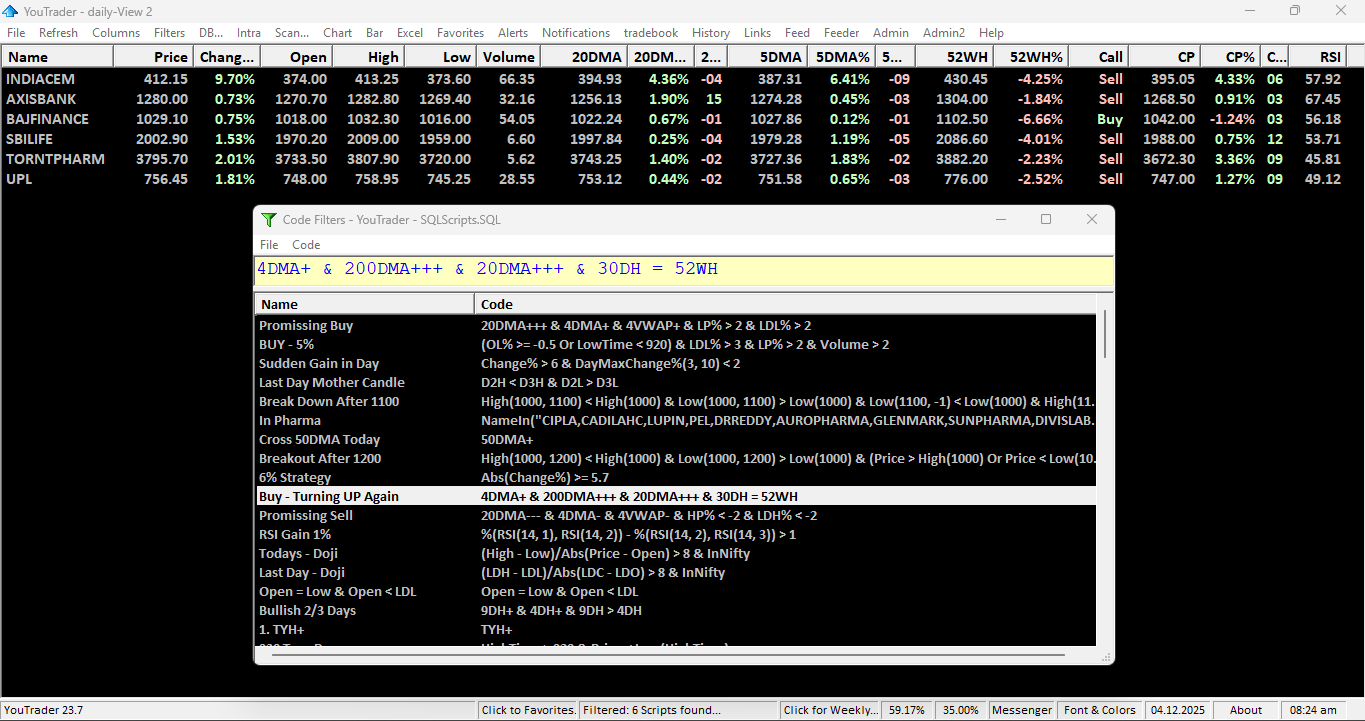Click the Click for Weekly status button
Viewport: 1365px width, 721px height.
[830, 710]
